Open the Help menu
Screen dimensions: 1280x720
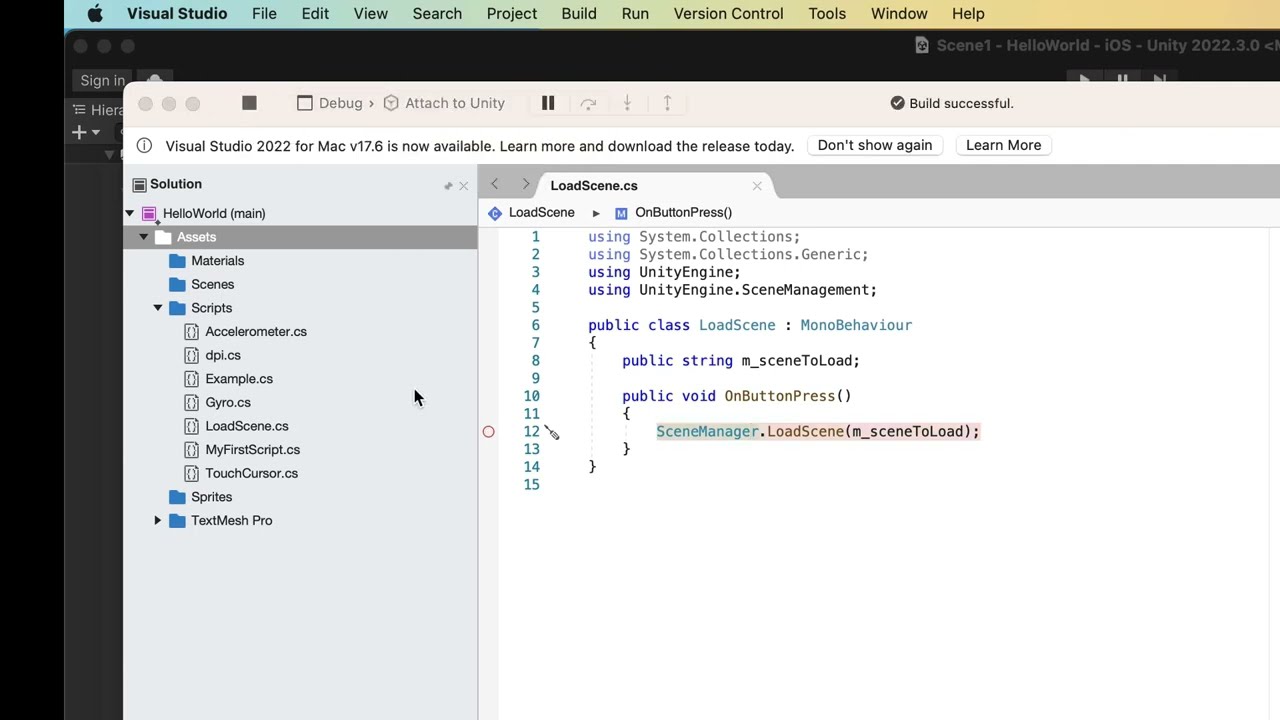[x=968, y=14]
